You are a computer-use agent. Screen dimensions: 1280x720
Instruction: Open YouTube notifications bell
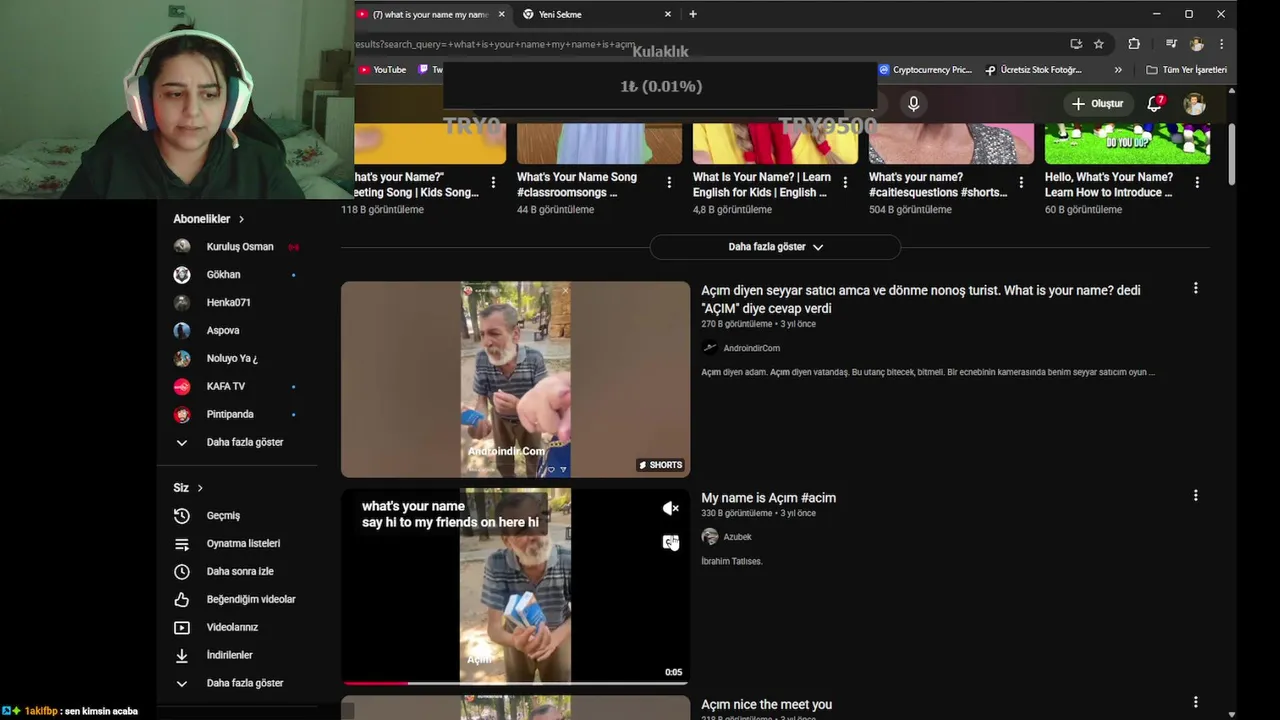point(1155,103)
